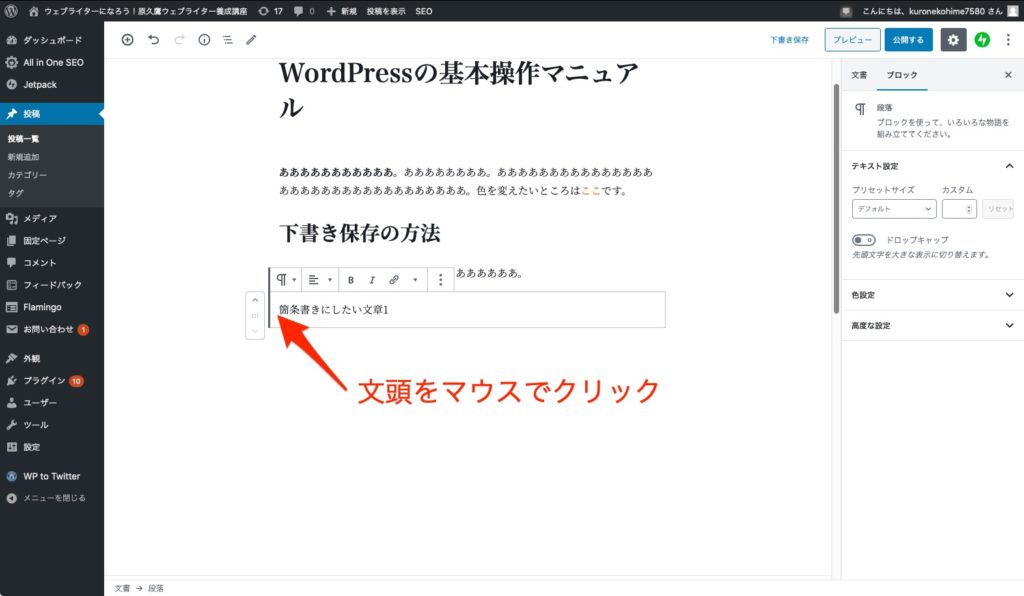Viewport: 1024px width, 596px height.
Task: Open the text alignment dropdown
Action: click(x=319, y=280)
